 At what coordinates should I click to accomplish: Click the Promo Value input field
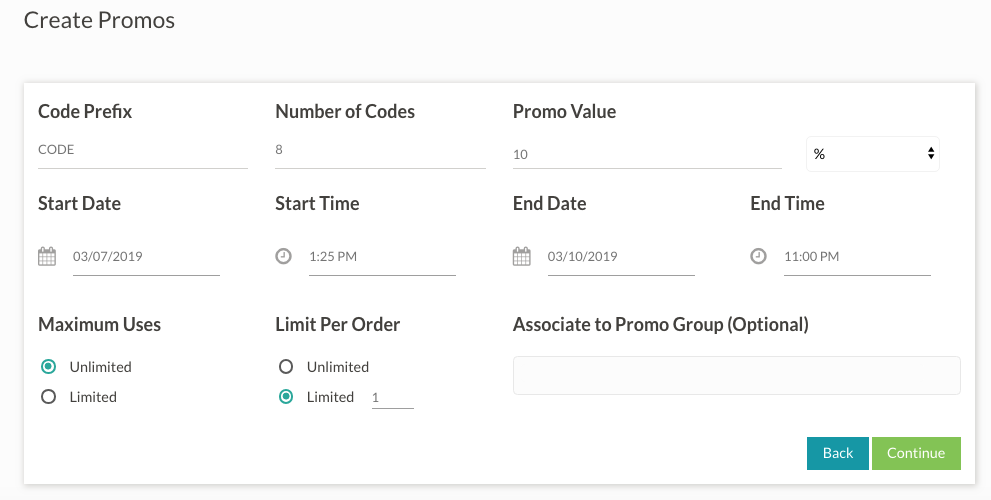tap(647, 155)
